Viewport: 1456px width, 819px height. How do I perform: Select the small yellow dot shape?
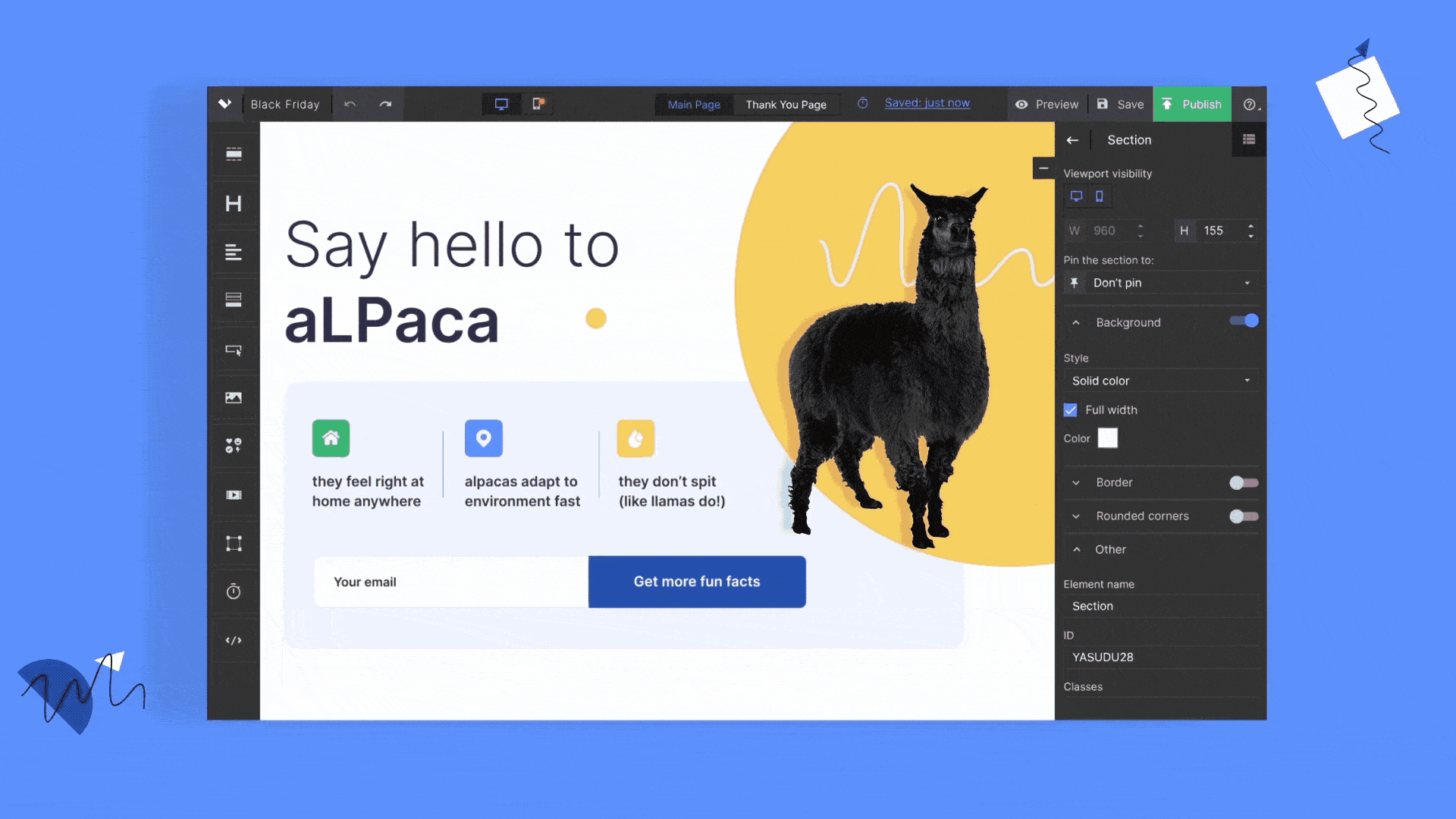tap(596, 318)
